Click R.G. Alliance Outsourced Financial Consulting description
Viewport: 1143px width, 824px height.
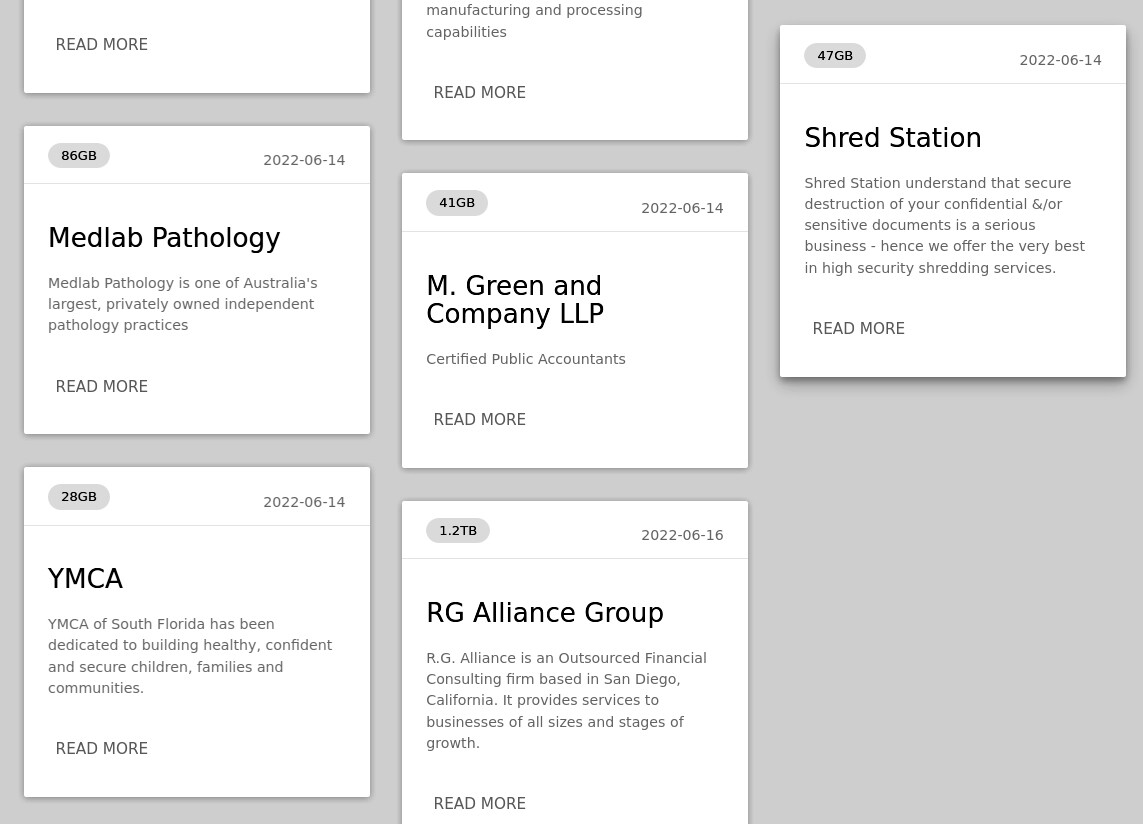point(566,701)
